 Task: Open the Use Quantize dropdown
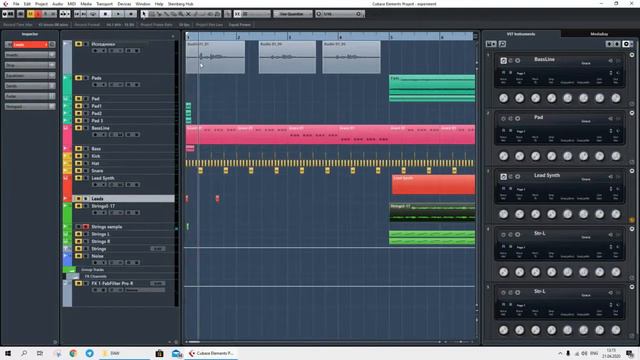pos(293,14)
